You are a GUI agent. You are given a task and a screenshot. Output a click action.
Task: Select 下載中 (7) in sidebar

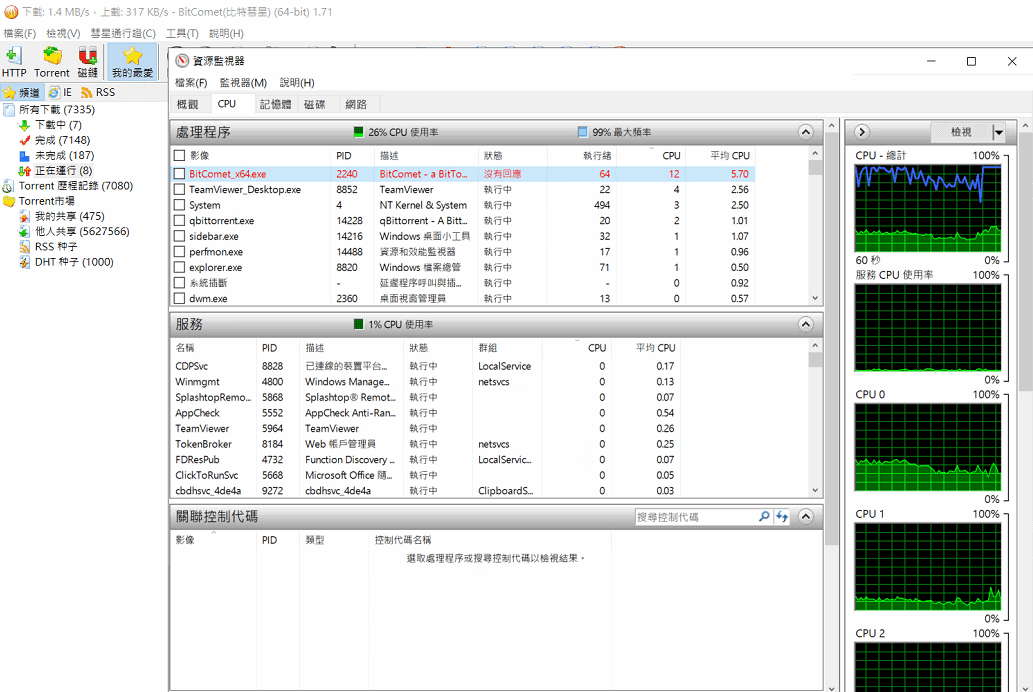tap(58, 125)
